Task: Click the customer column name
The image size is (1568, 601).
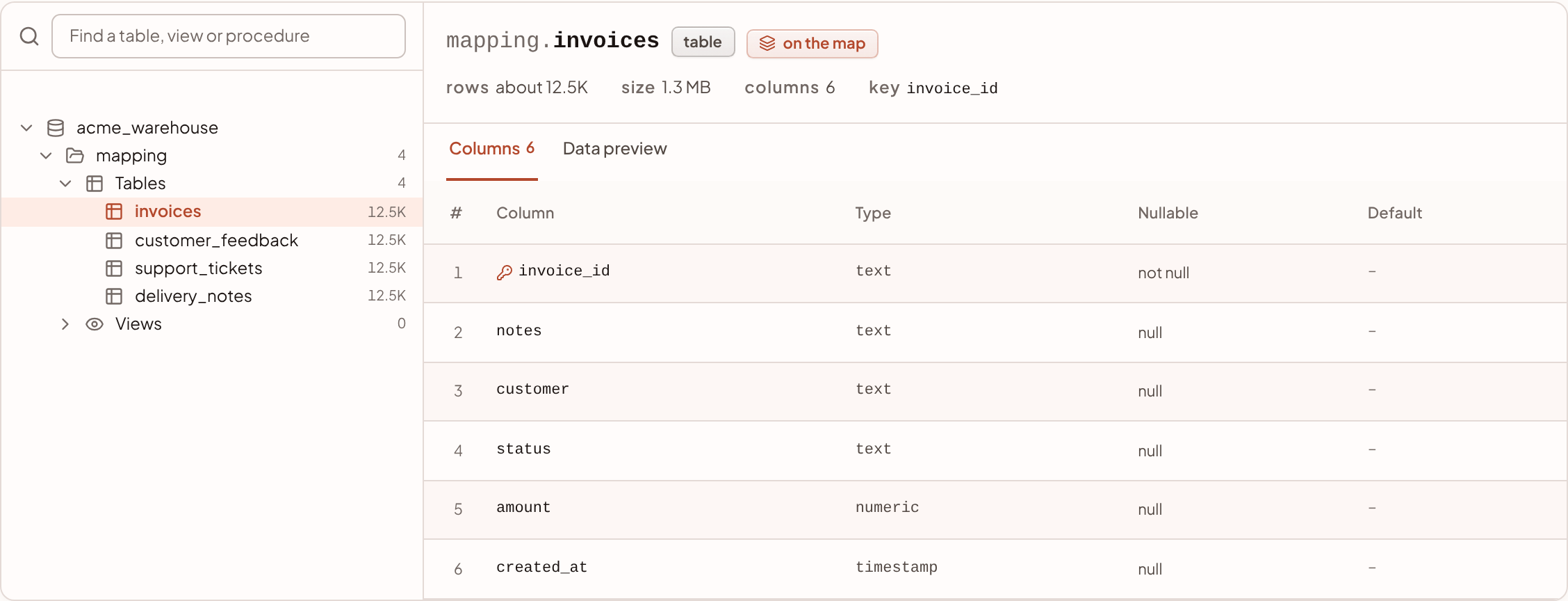Action: [532, 390]
